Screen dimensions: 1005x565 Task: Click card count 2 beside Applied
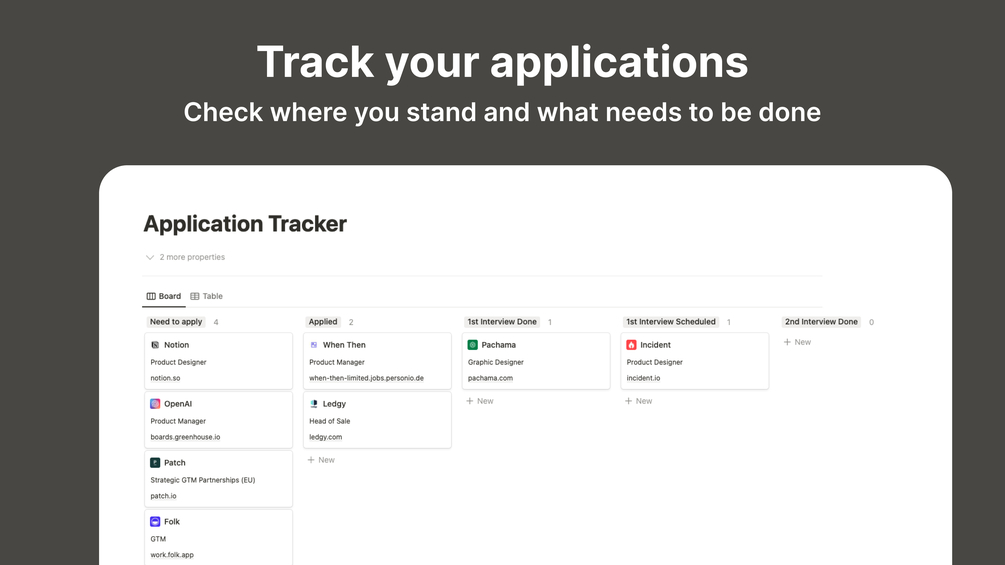point(351,322)
